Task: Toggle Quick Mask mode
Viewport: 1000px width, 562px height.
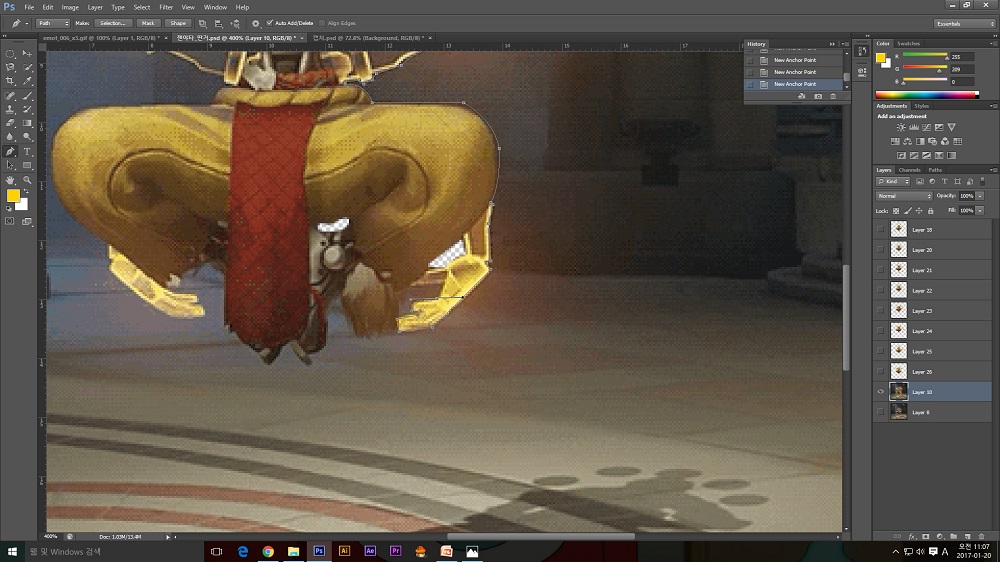Action: (x=10, y=221)
